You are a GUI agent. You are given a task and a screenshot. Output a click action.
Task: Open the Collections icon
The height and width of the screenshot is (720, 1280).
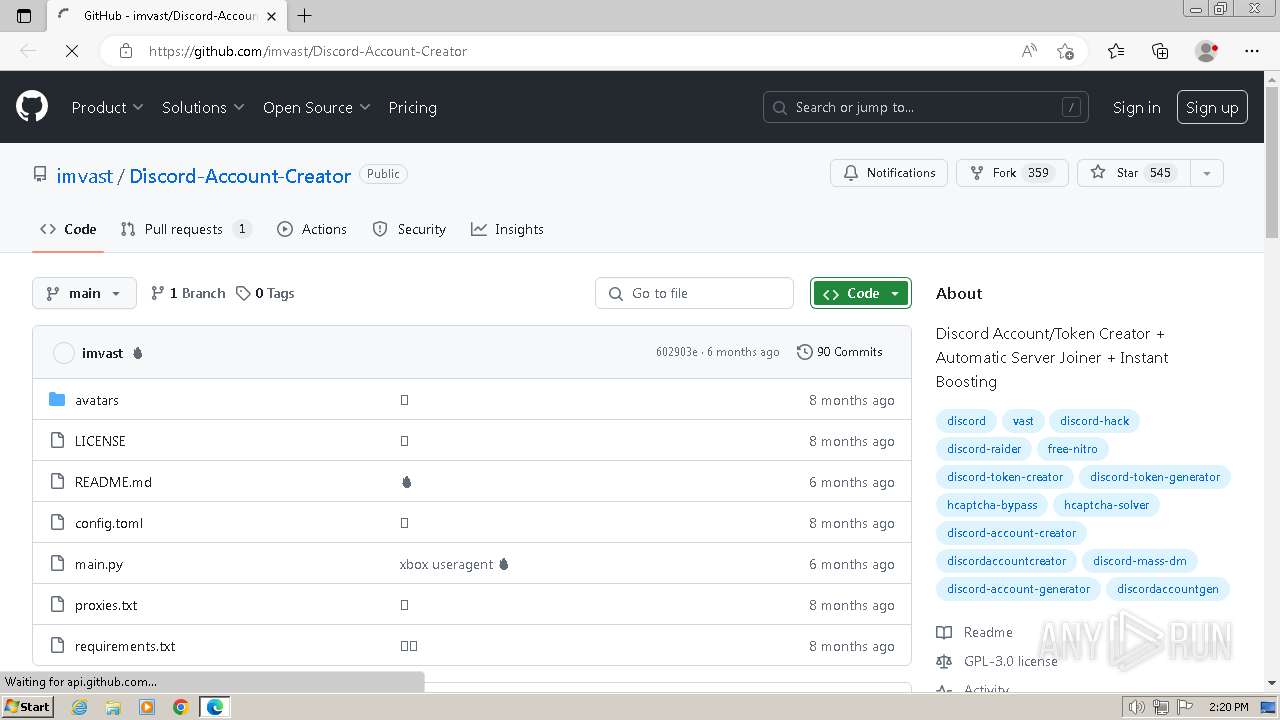click(1160, 51)
